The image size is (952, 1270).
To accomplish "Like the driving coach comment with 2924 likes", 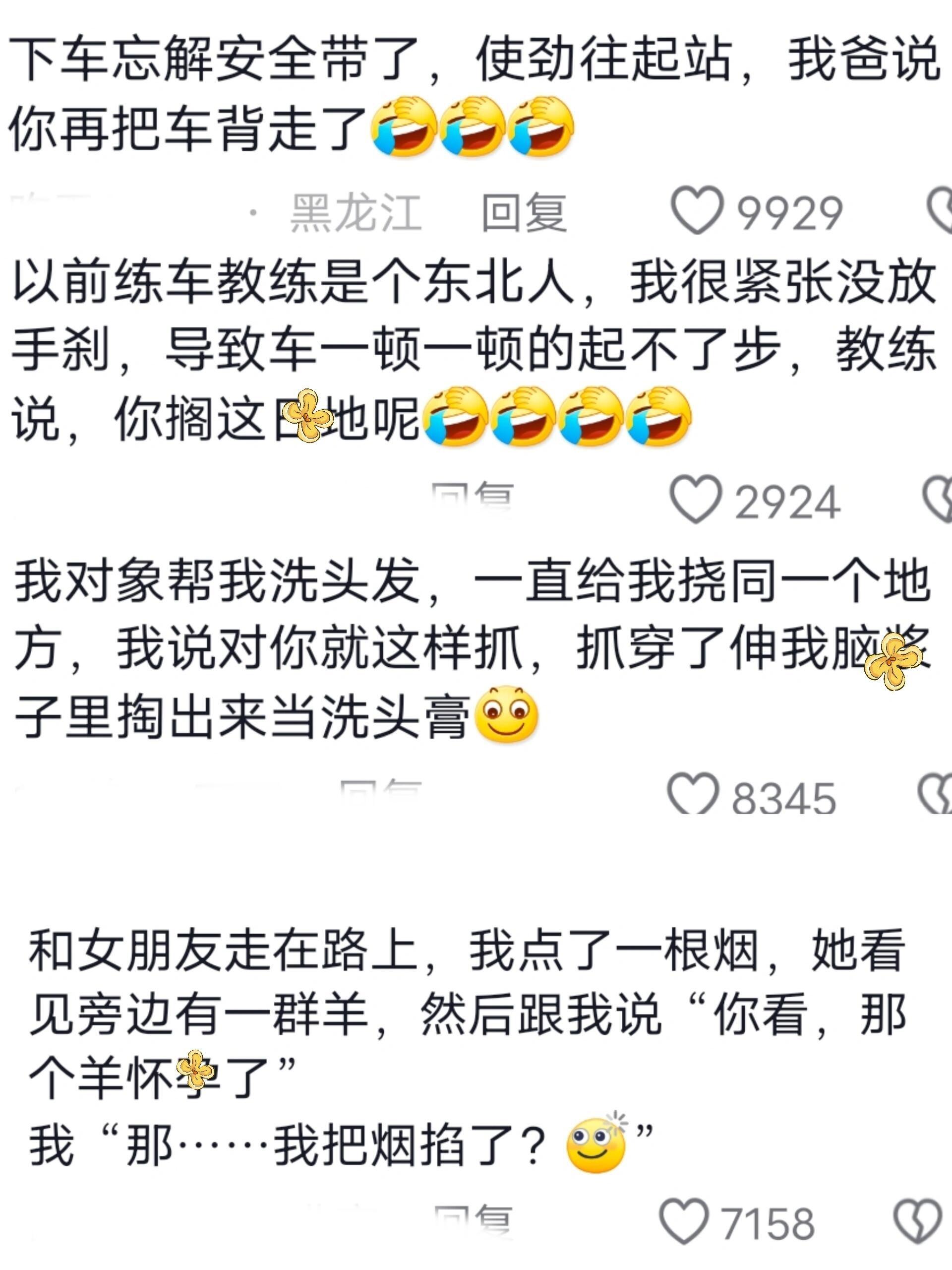I will 696,500.
